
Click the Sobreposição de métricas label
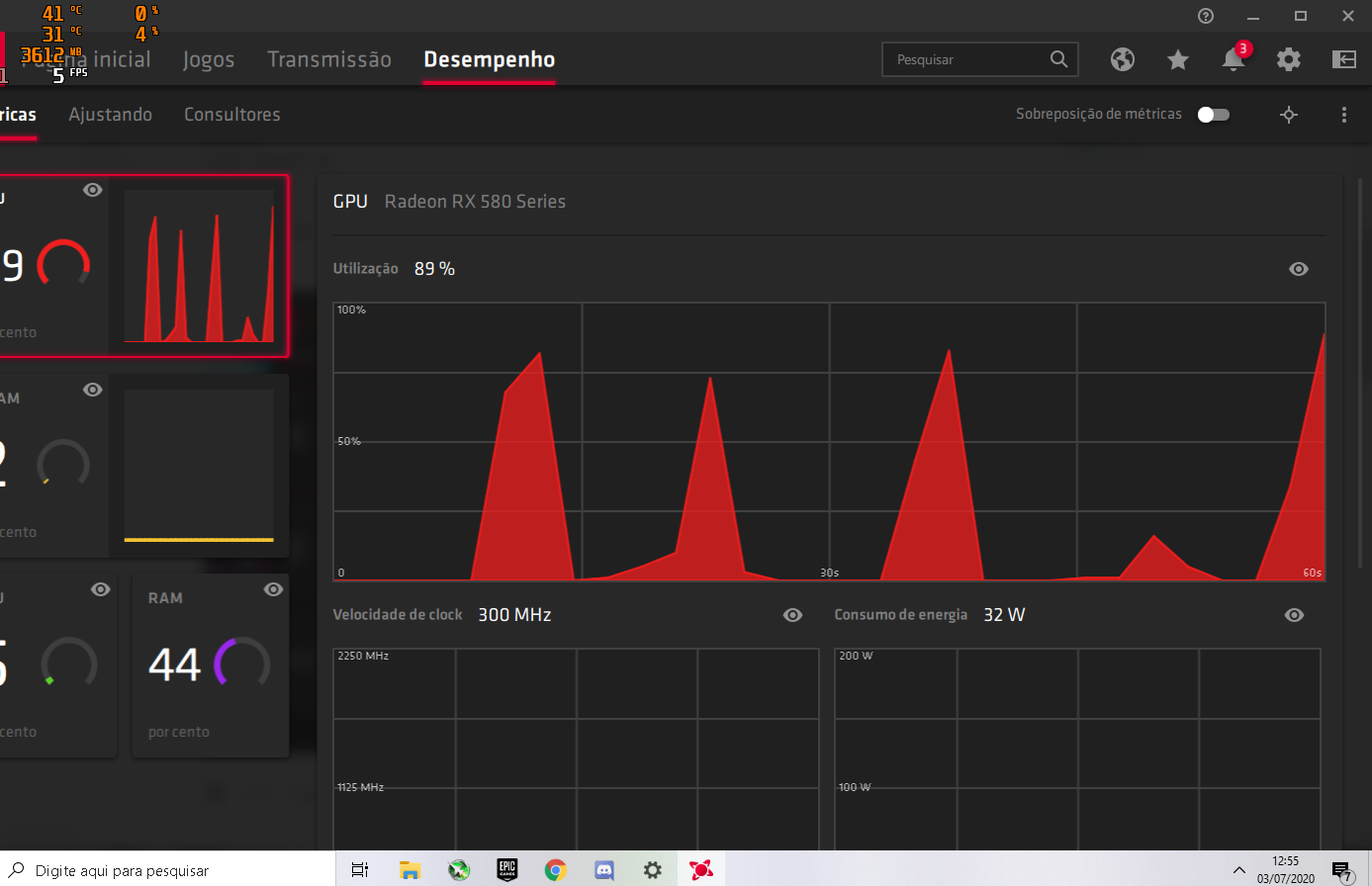click(x=1099, y=115)
